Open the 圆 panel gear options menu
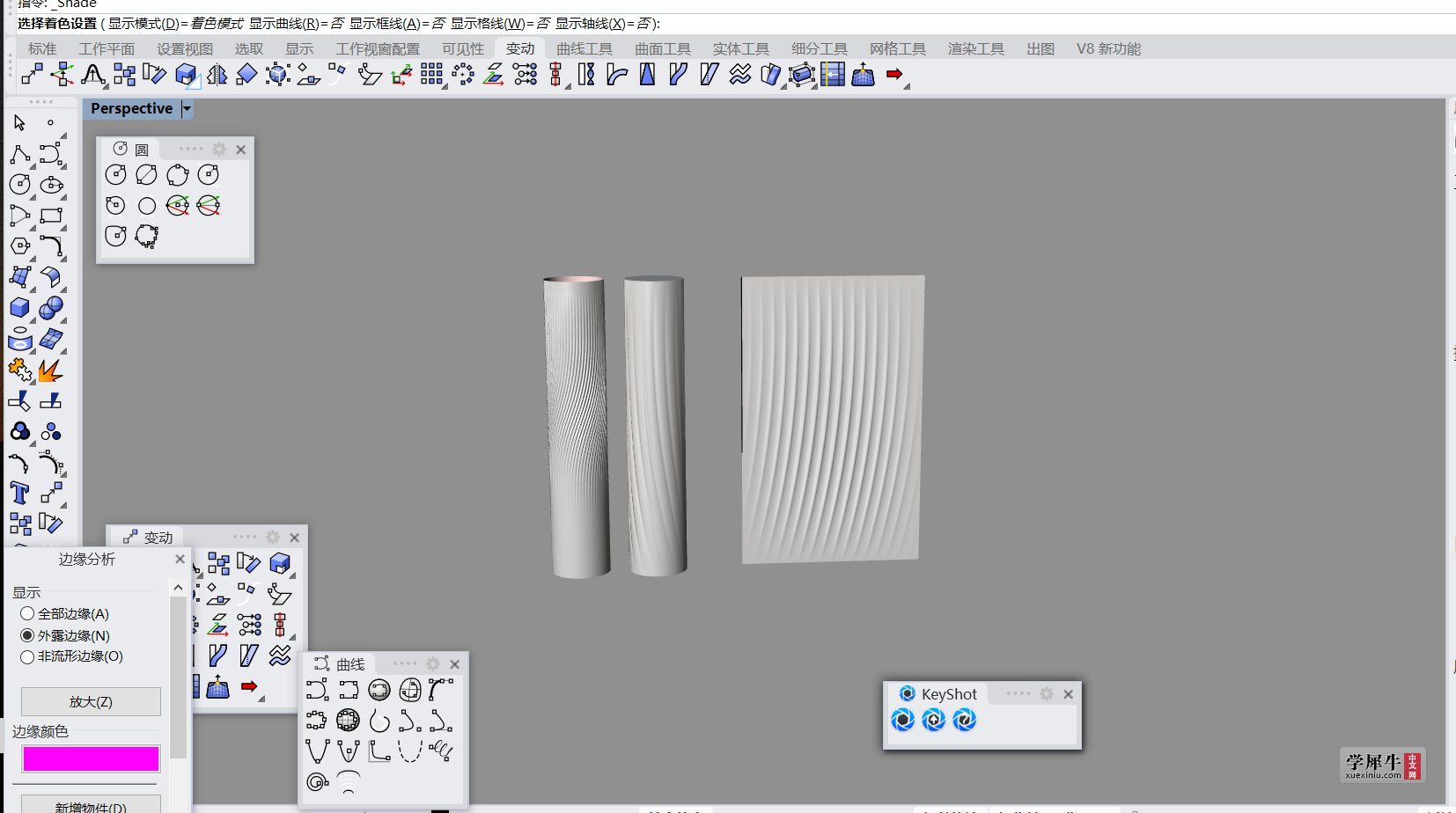 [219, 150]
